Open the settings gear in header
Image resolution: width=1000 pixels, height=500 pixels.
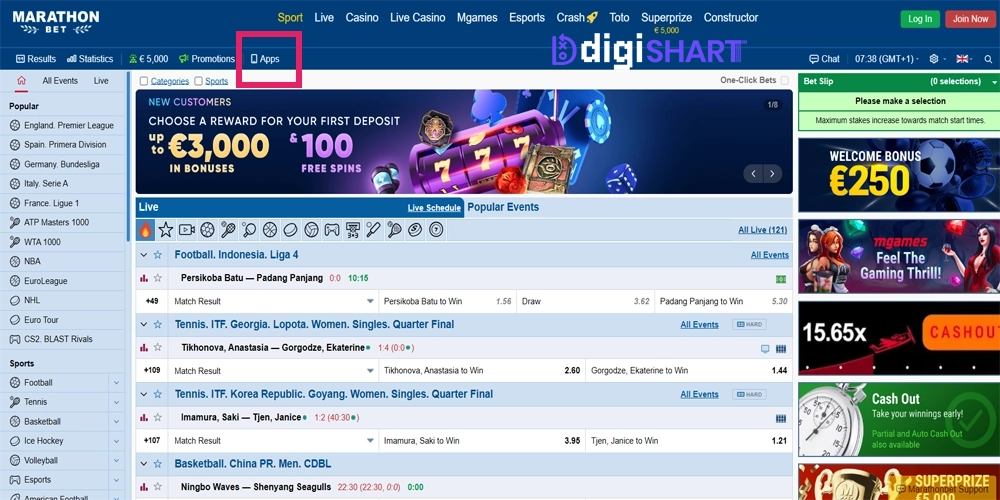[x=934, y=59]
